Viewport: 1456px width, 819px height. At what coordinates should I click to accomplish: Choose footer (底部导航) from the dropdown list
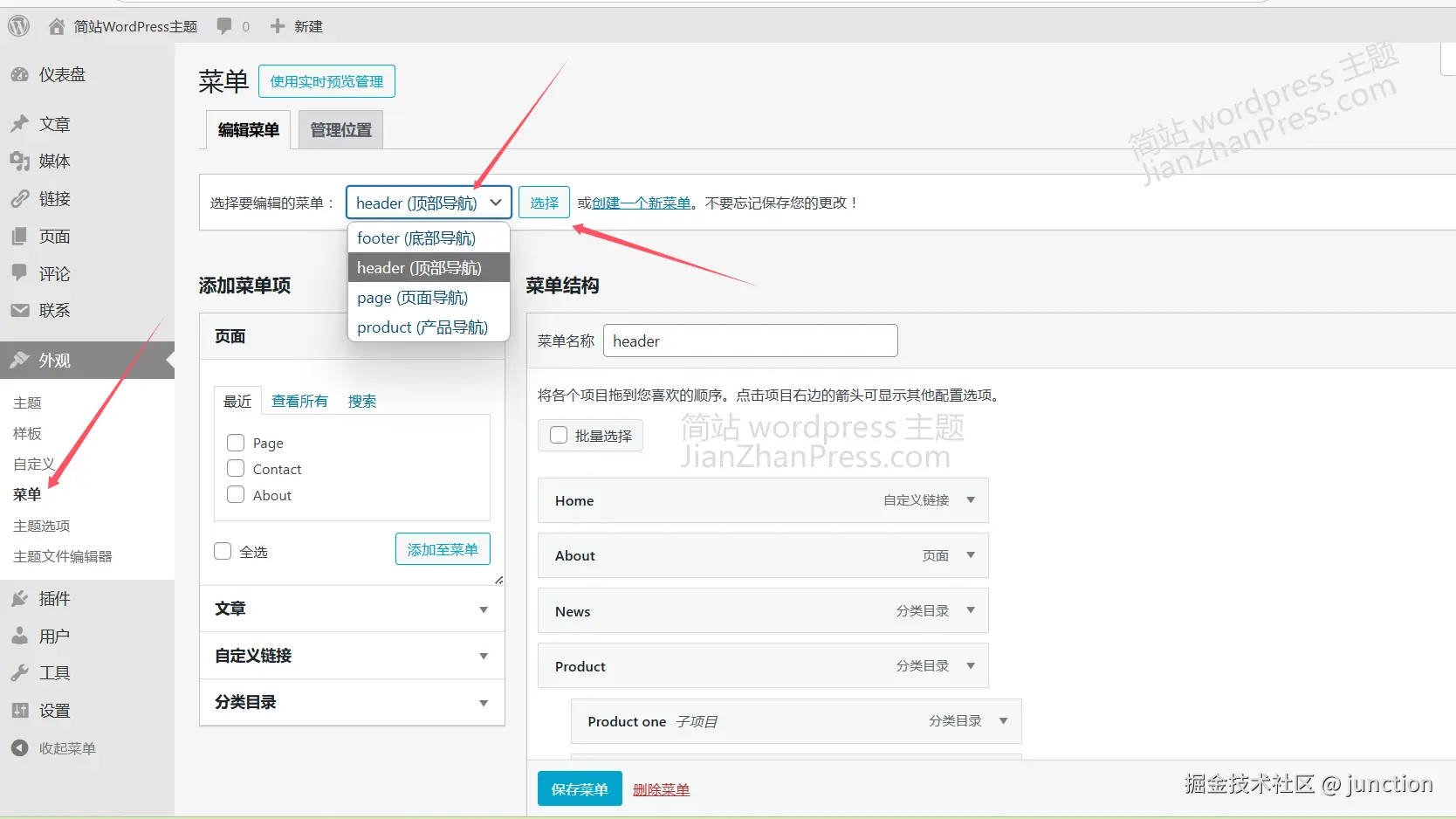pyautogui.click(x=429, y=238)
